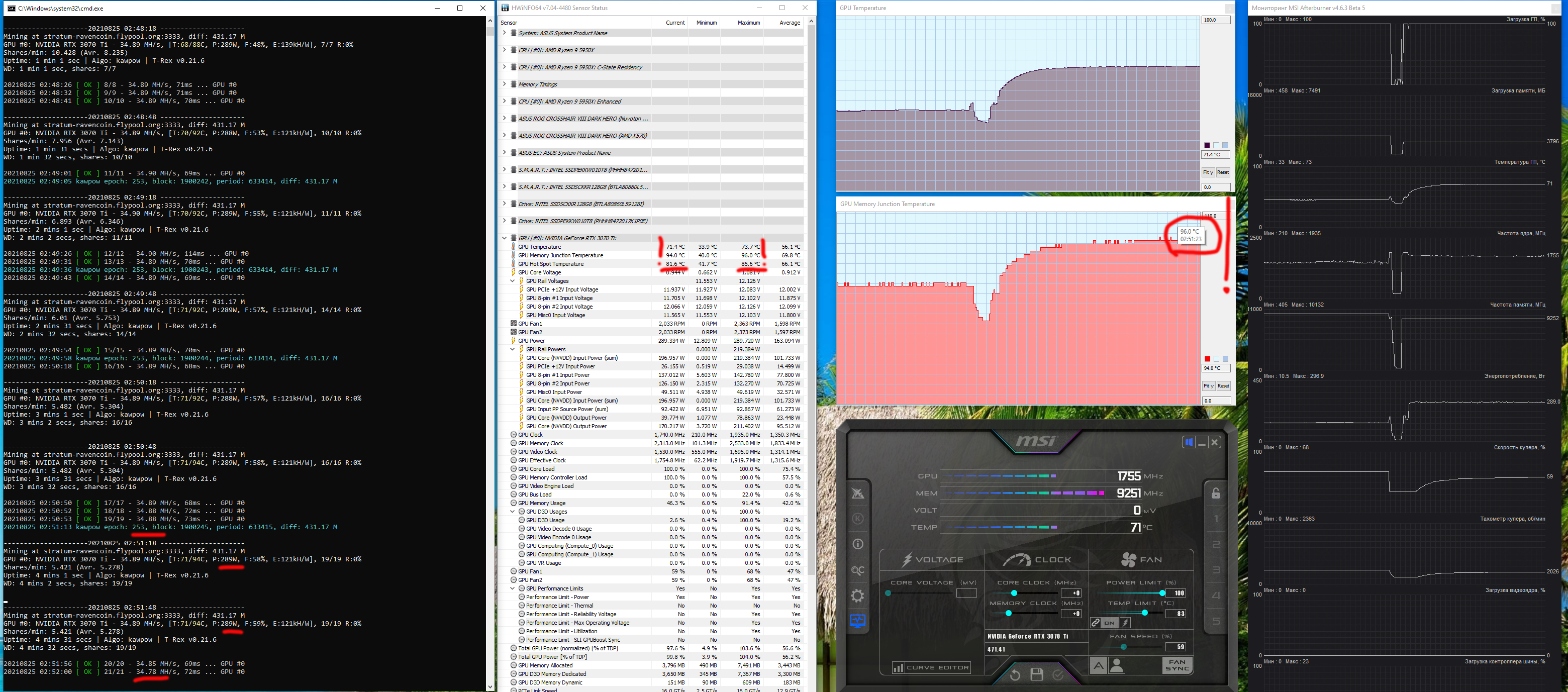
Task: Toggle the power/temp limit link button
Action: [1096, 623]
